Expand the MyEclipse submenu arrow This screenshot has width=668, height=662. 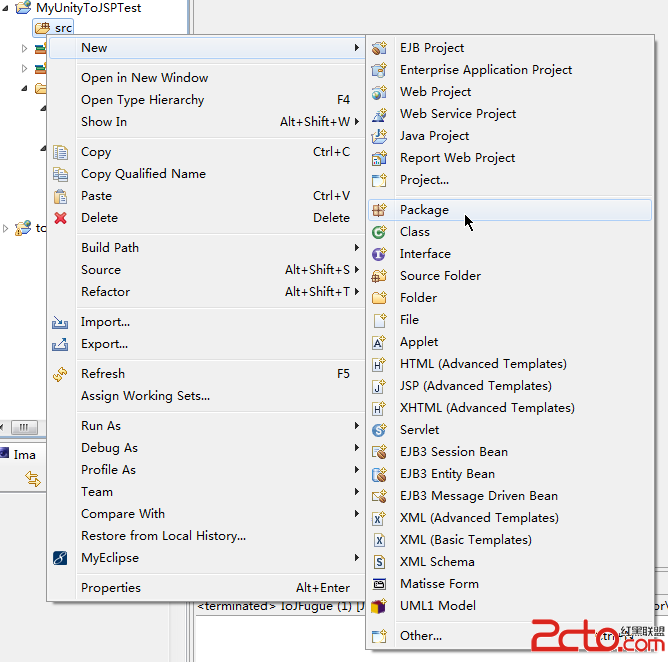[x=357, y=558]
